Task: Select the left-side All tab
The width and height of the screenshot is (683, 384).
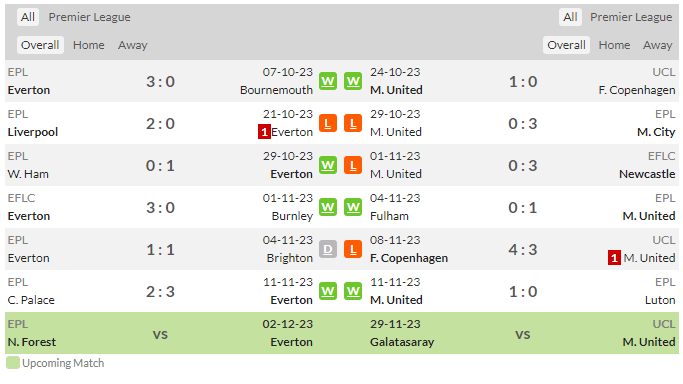Action: [28, 17]
